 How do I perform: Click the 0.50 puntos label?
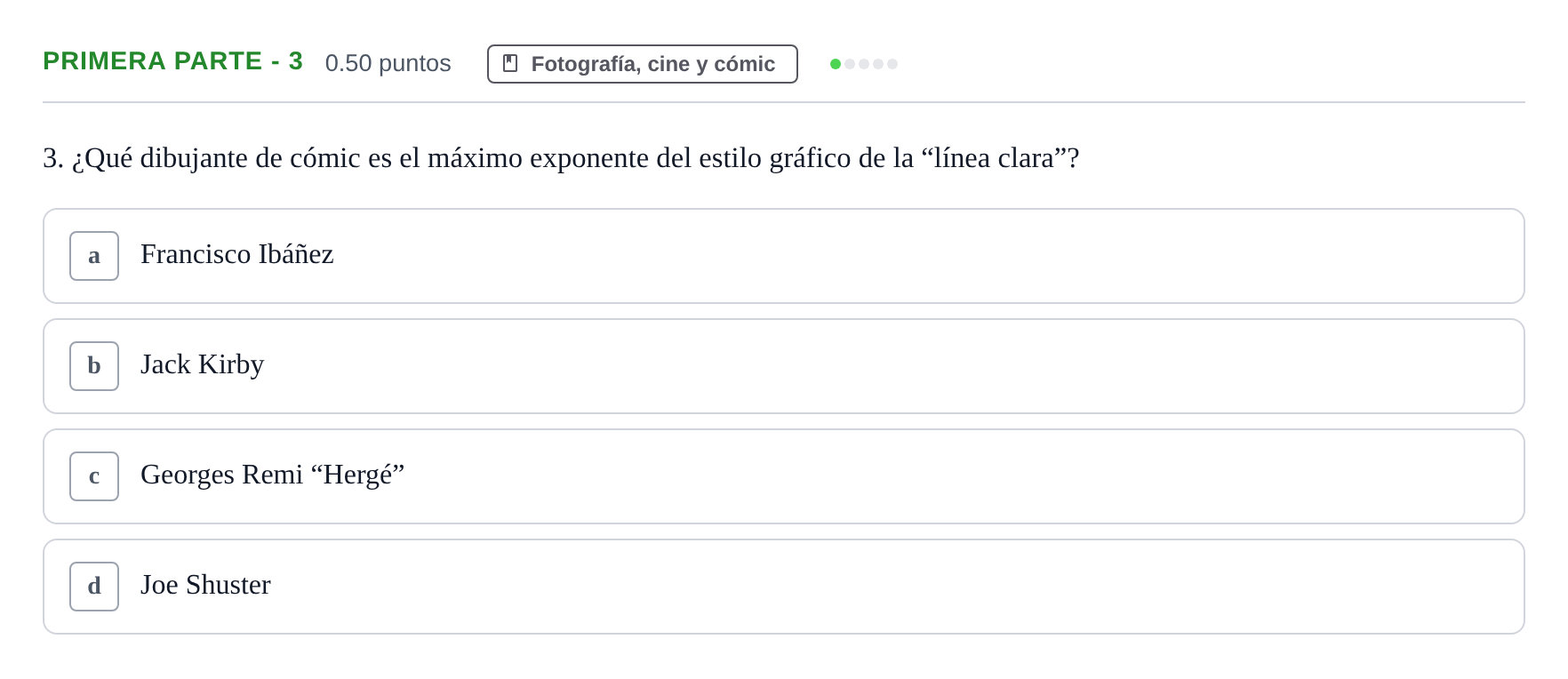click(388, 63)
